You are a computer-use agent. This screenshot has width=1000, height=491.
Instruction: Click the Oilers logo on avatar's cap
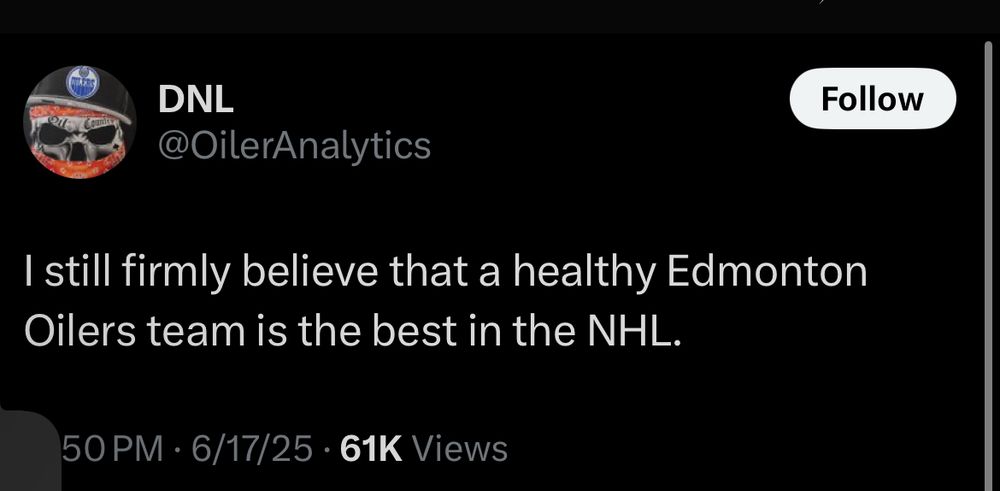tap(80, 84)
